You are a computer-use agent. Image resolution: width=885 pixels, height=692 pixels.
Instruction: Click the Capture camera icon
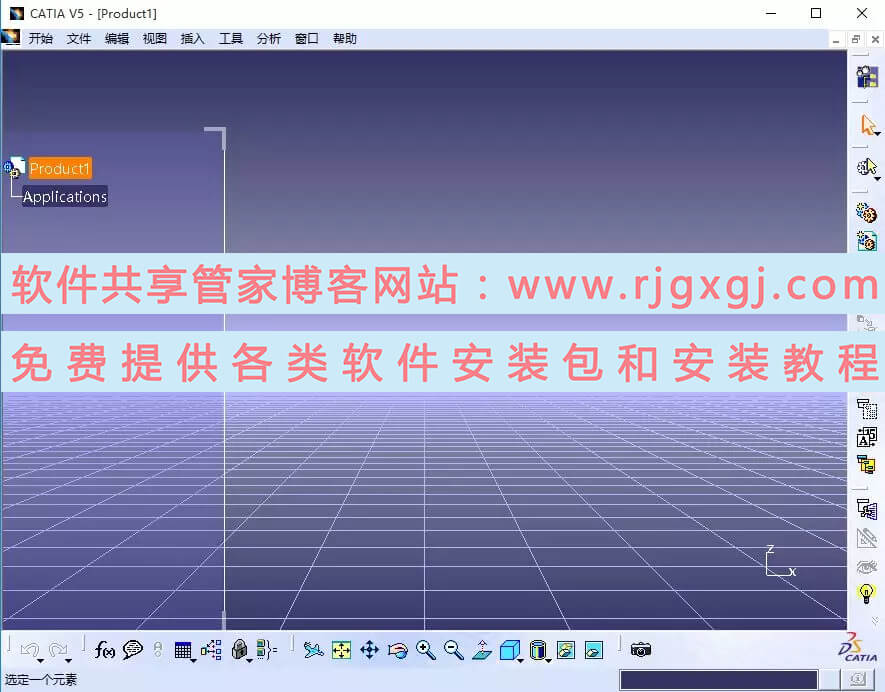641,650
